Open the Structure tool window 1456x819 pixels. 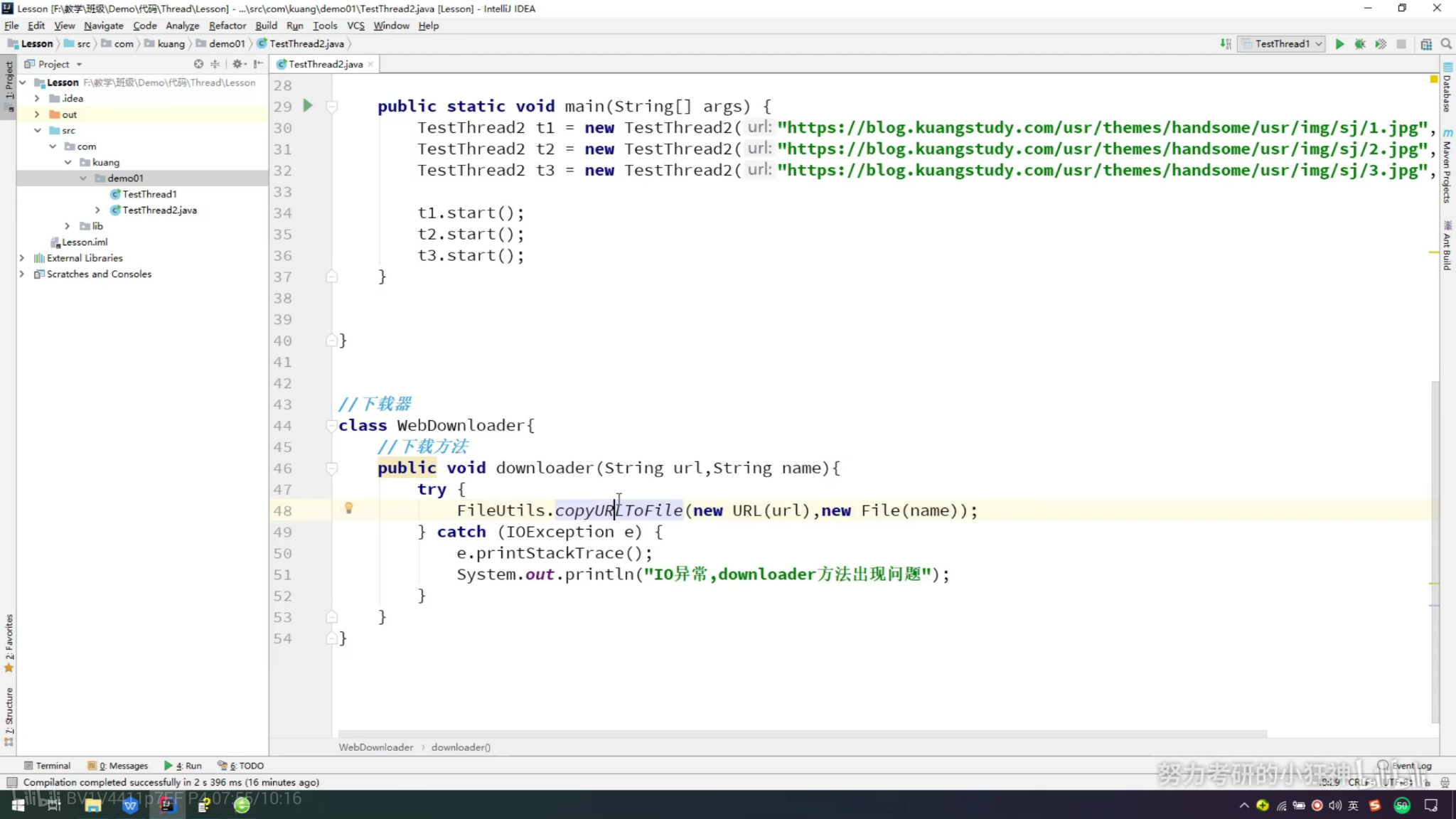9,716
